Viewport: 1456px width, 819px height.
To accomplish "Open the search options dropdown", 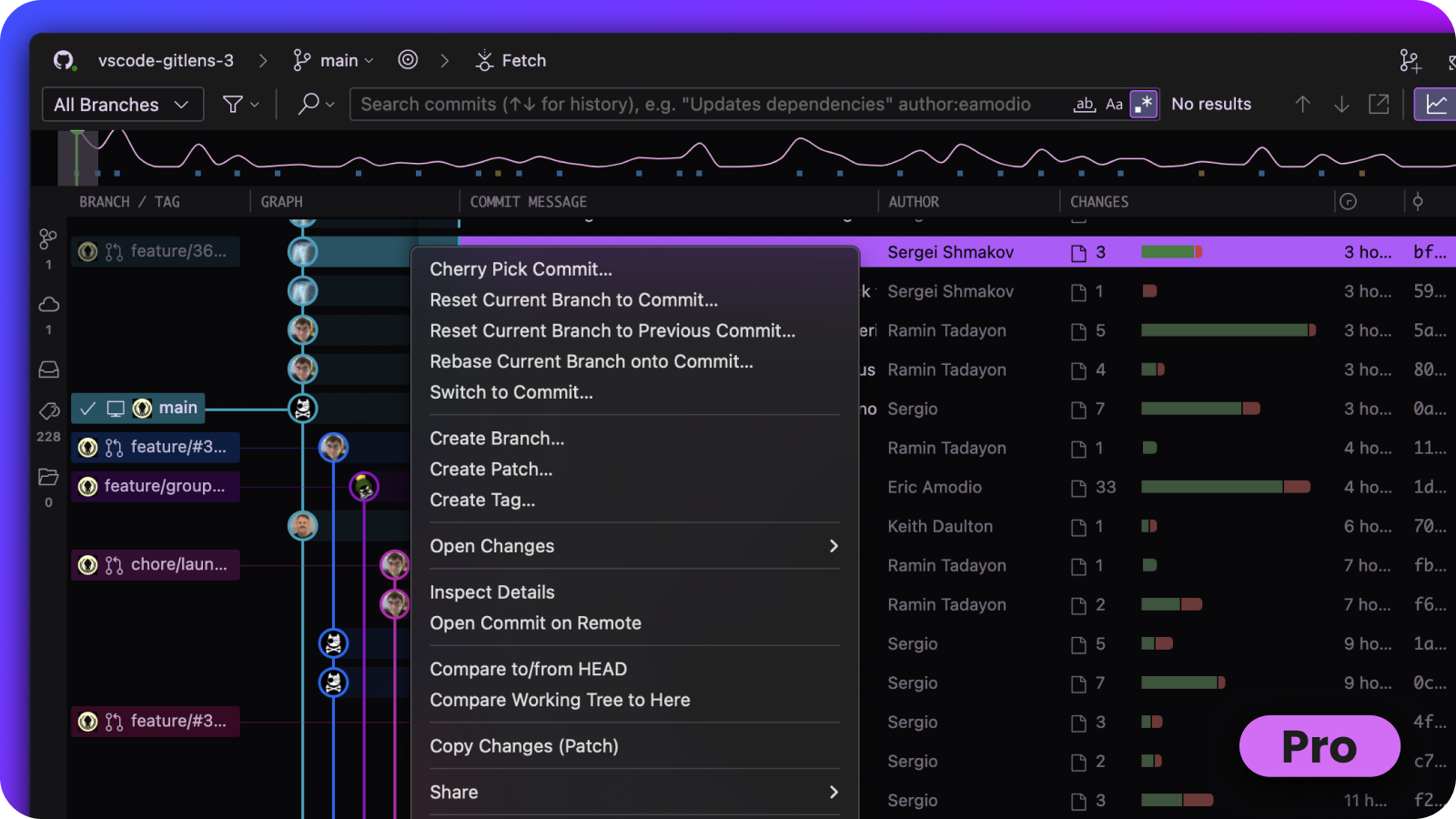I will click(316, 105).
